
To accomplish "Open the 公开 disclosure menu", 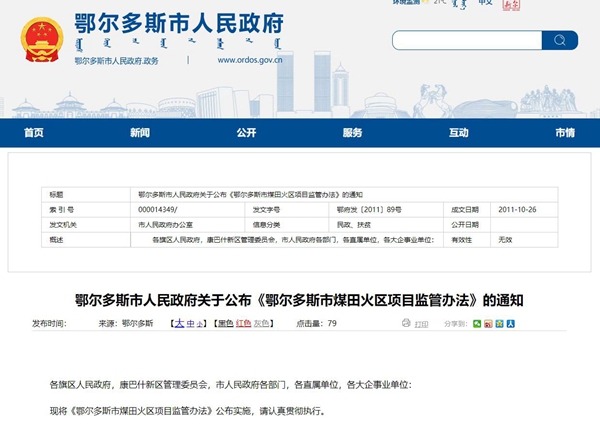I will (x=246, y=133).
